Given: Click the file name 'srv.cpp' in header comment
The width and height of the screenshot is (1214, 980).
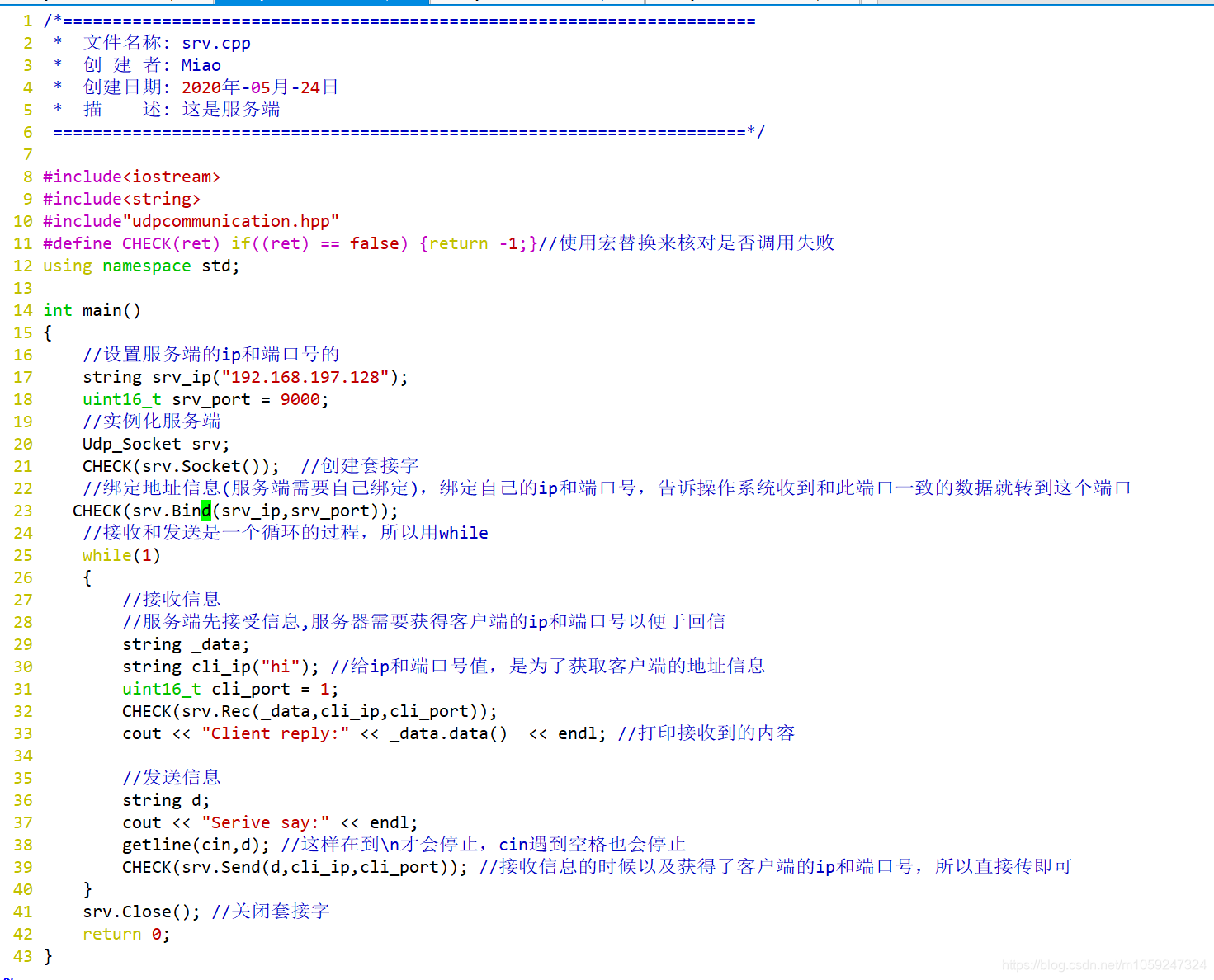Looking at the screenshot, I should point(216,43).
